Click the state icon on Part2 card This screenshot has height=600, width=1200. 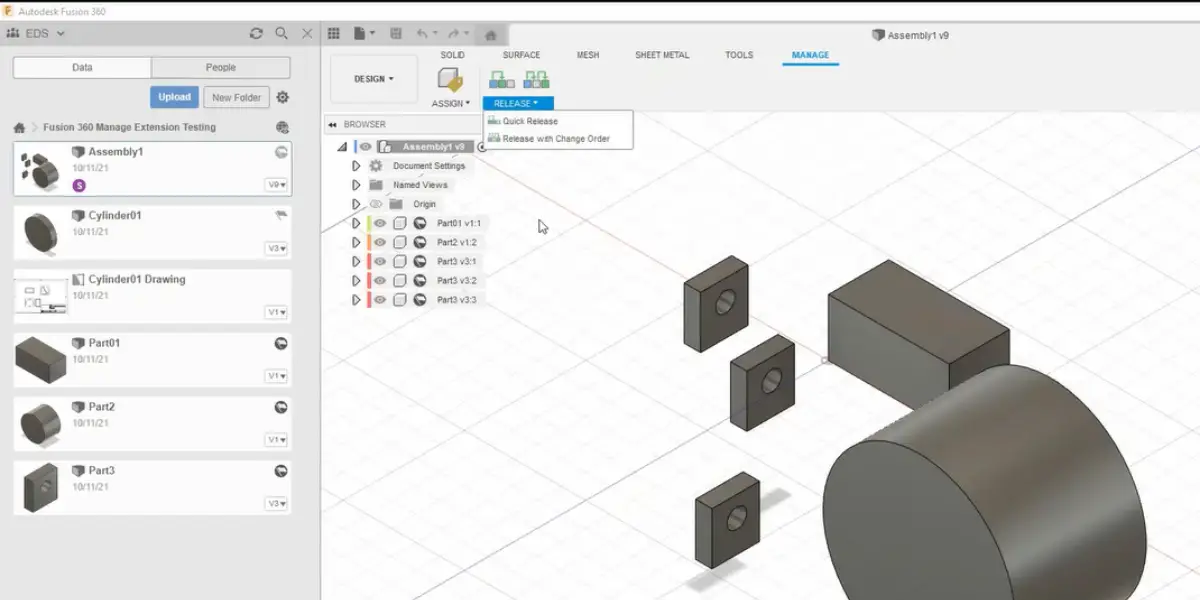[x=281, y=407]
